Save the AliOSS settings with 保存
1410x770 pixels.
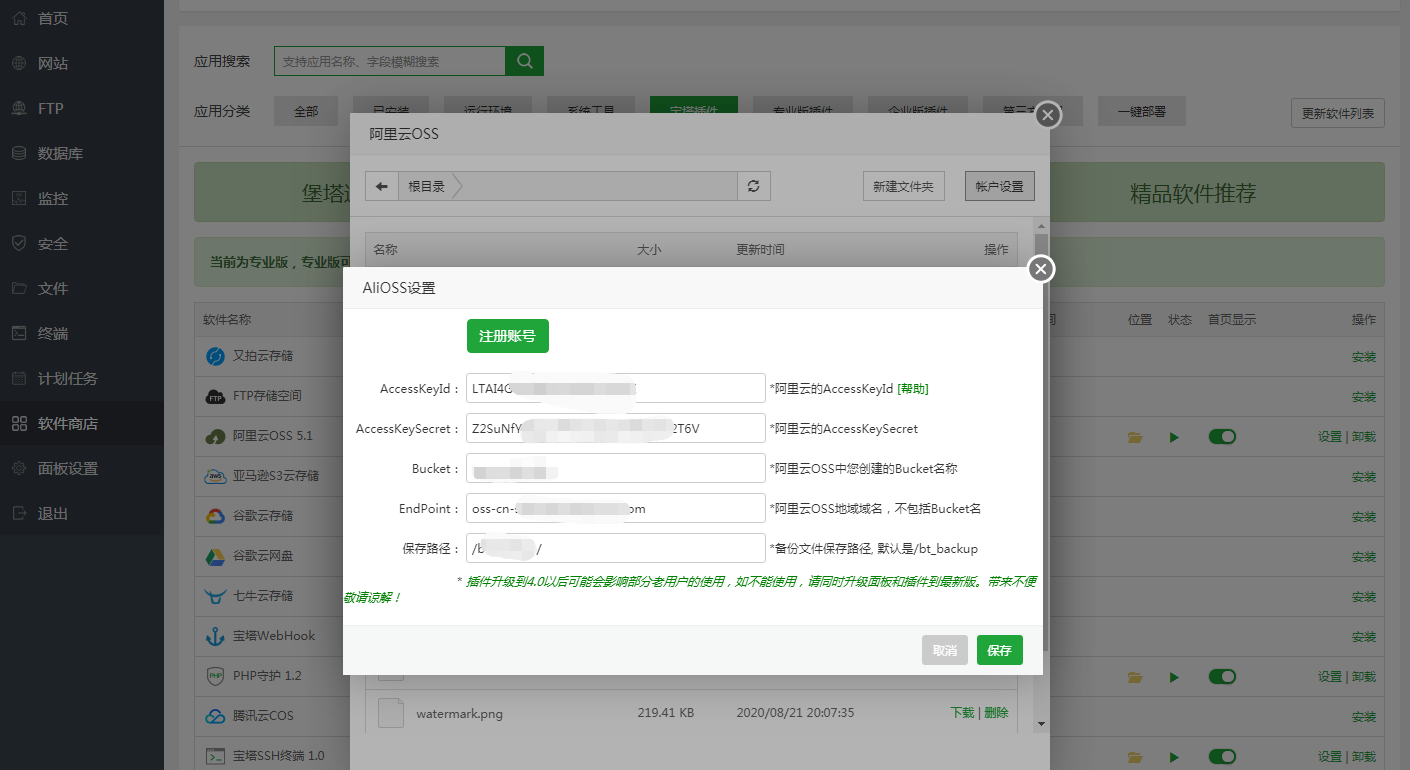click(x=1000, y=650)
